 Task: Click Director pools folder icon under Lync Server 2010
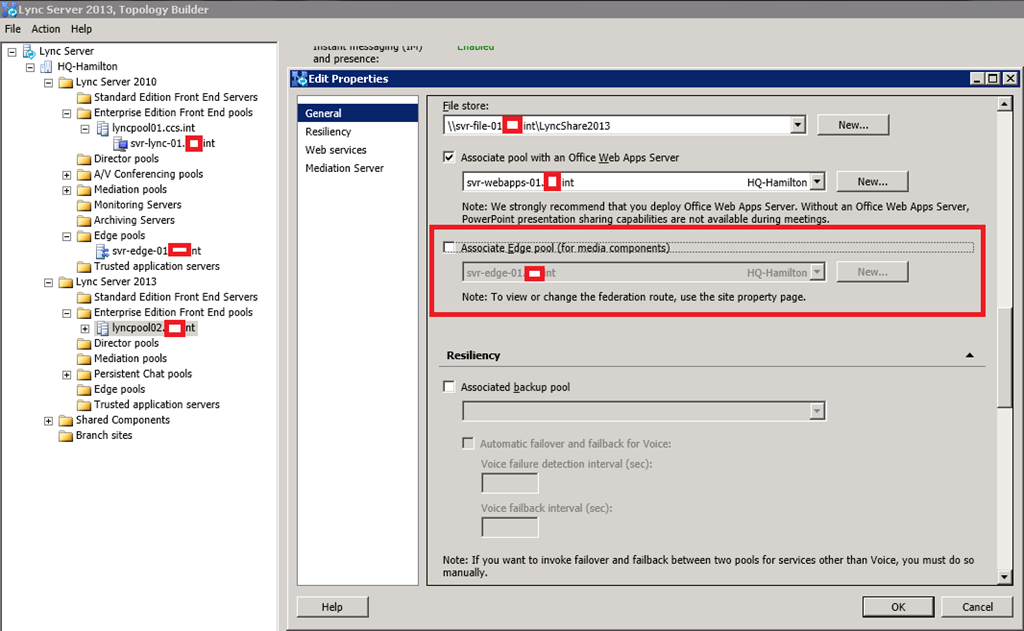[84, 159]
